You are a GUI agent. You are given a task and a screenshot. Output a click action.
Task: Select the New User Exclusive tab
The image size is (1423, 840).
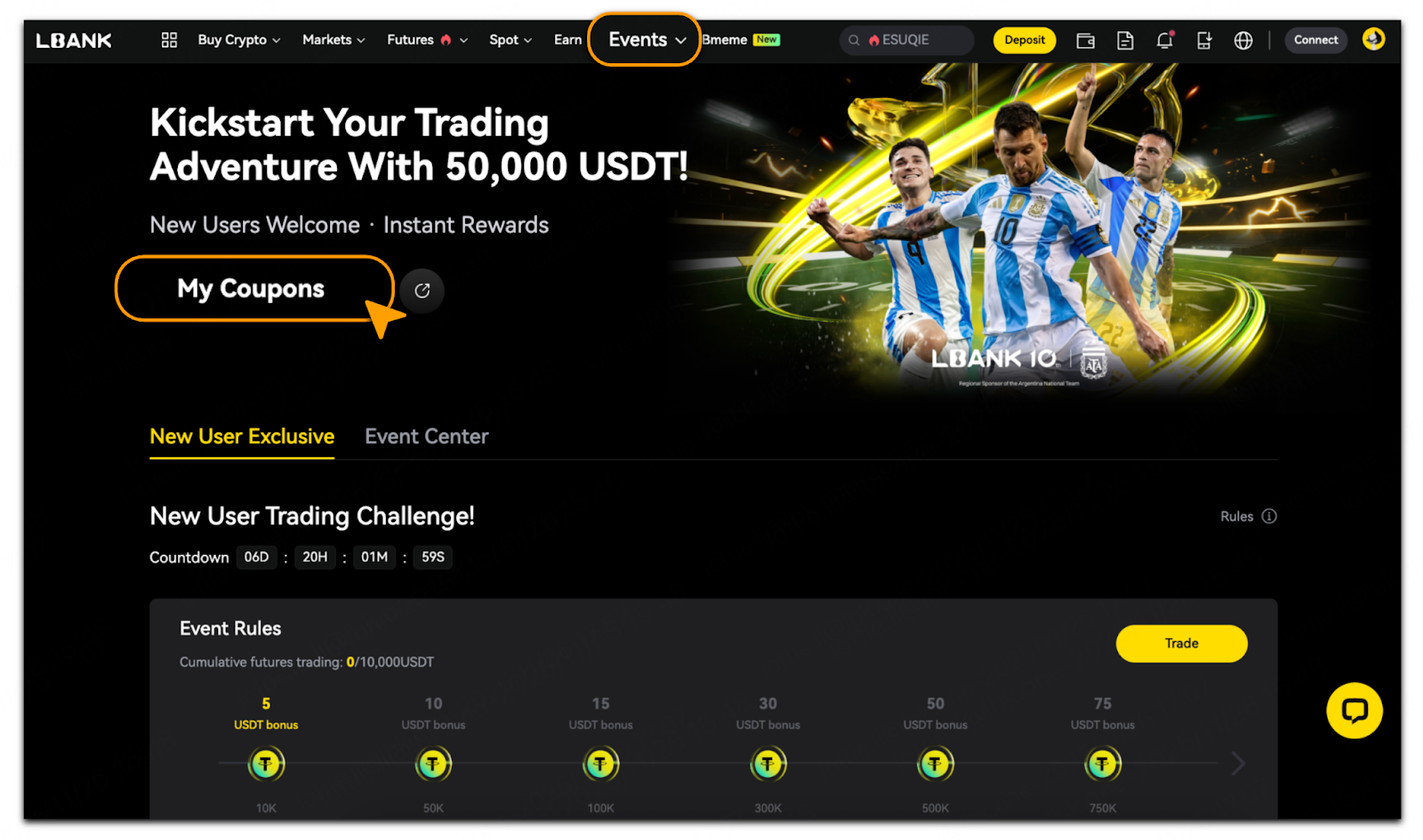click(x=242, y=436)
